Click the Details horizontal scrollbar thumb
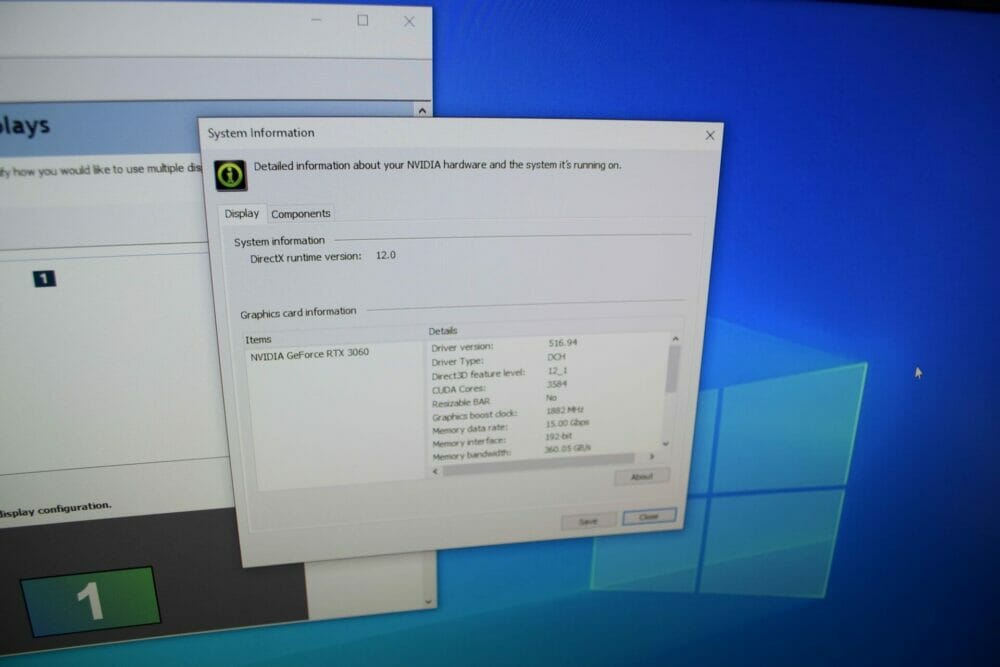Image resolution: width=1000 pixels, height=667 pixels. [539, 465]
